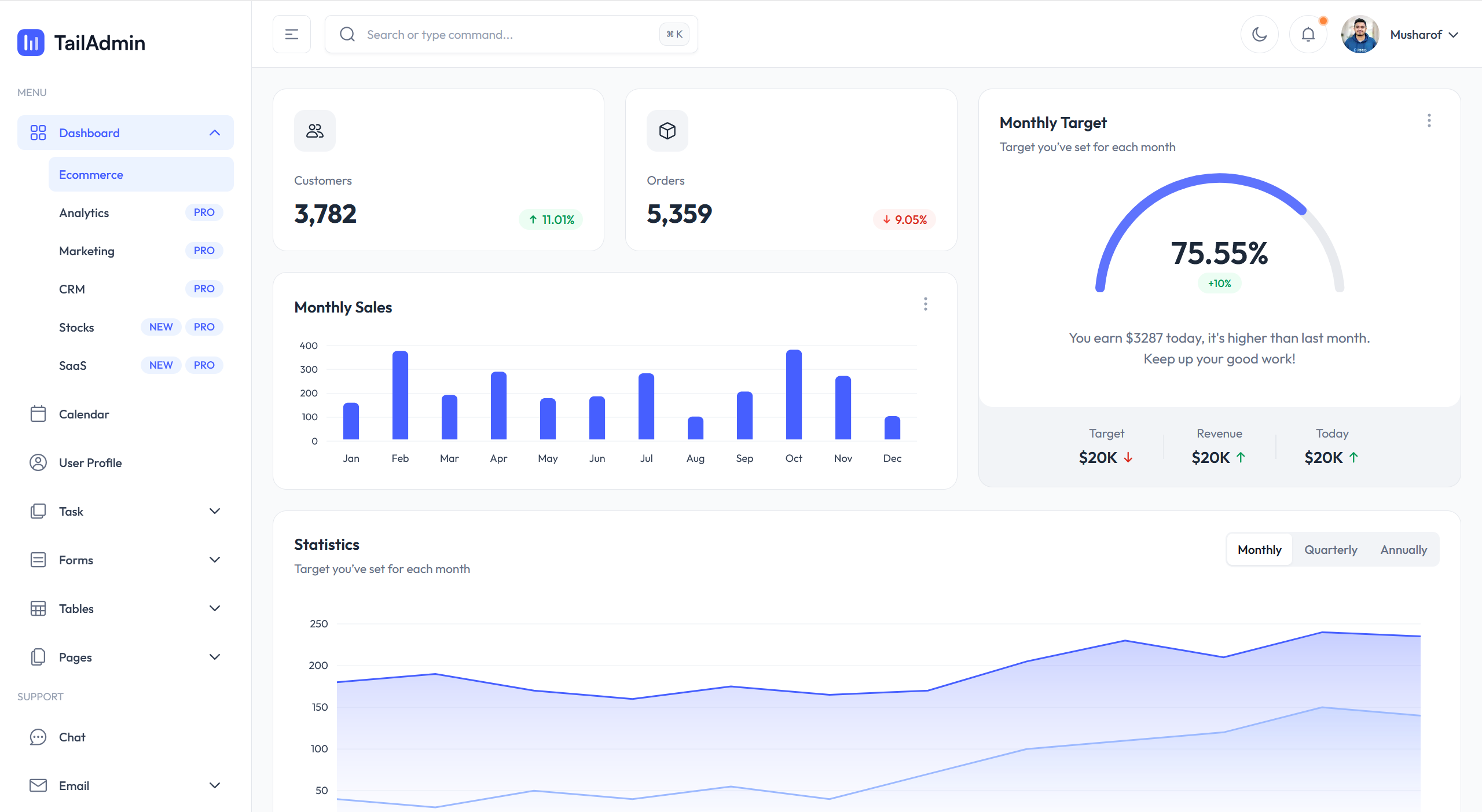
Task: Open the User Profile link
Action: coord(126,462)
